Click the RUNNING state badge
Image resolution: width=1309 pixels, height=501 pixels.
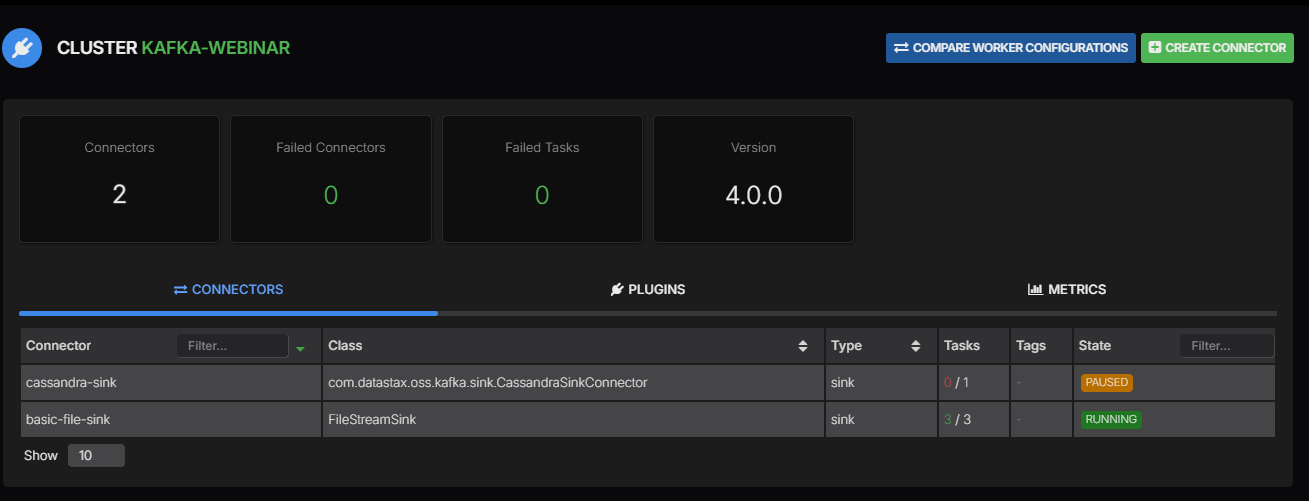point(1111,420)
